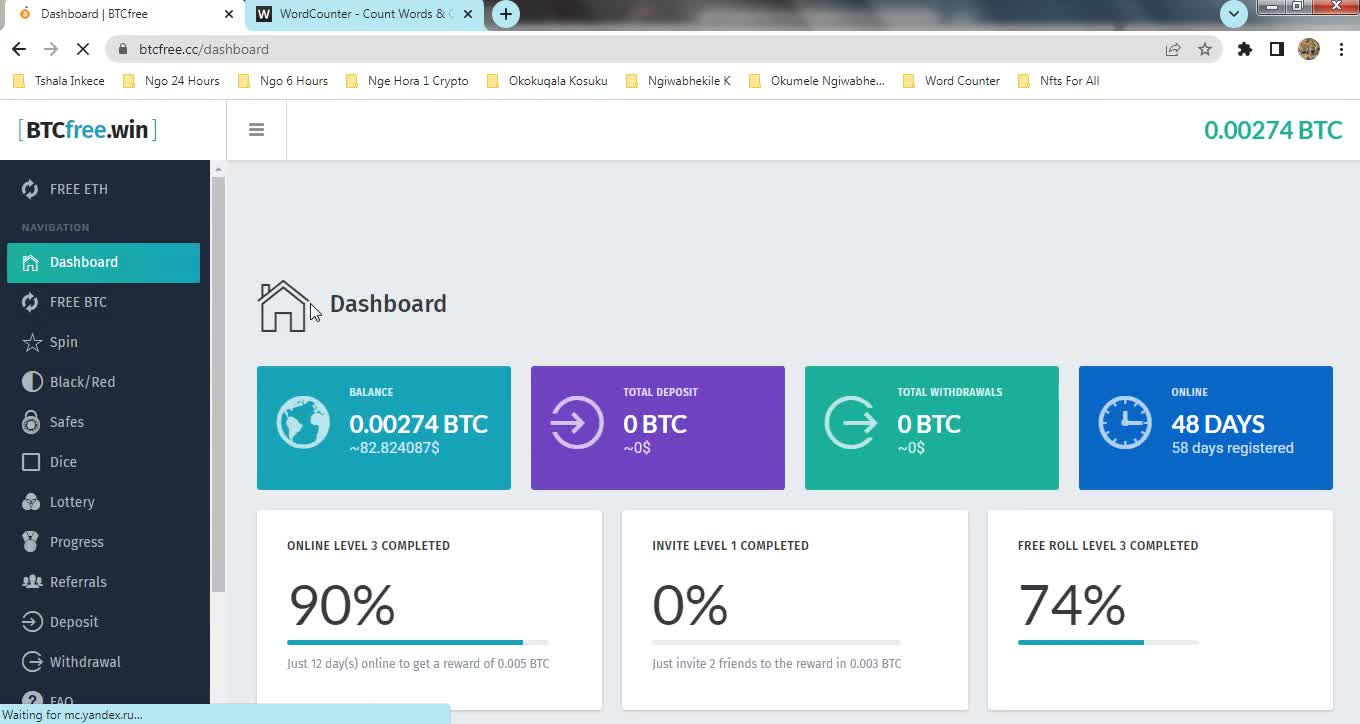Open the Chrome profile avatar
Viewport: 1360px width, 724px height.
(x=1309, y=49)
